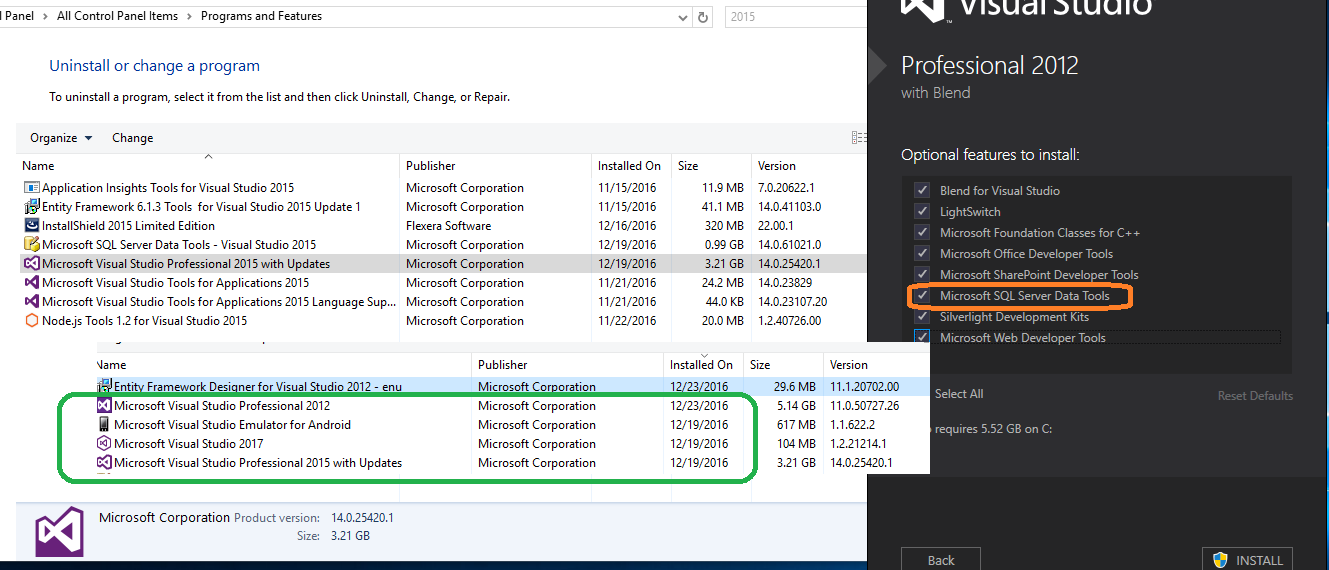Click the Microsoft SQL Server Data Tools row icon
1329x570 pixels.
click(x=31, y=245)
